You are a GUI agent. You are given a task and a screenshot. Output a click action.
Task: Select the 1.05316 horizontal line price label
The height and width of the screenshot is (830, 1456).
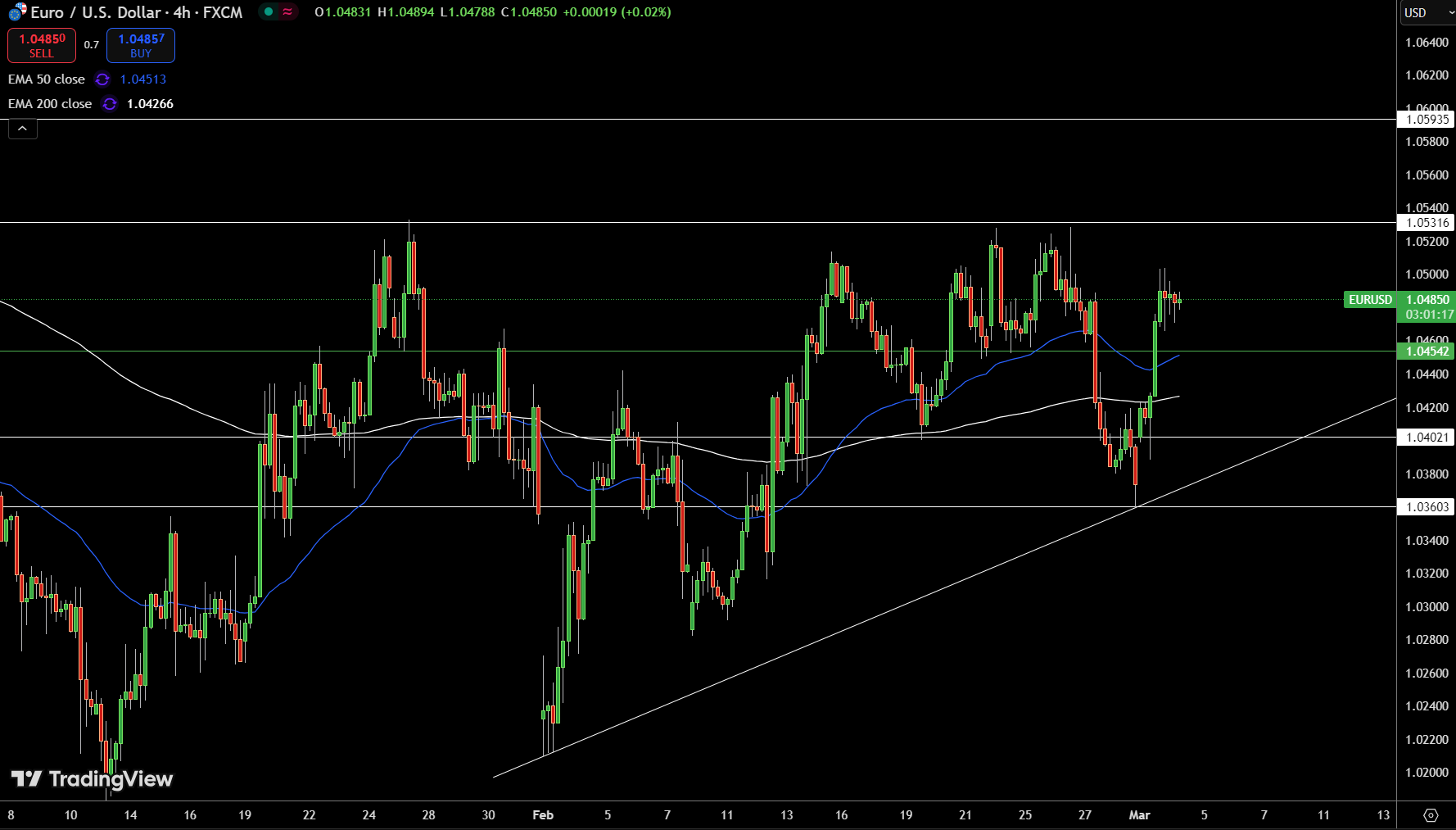[1426, 223]
